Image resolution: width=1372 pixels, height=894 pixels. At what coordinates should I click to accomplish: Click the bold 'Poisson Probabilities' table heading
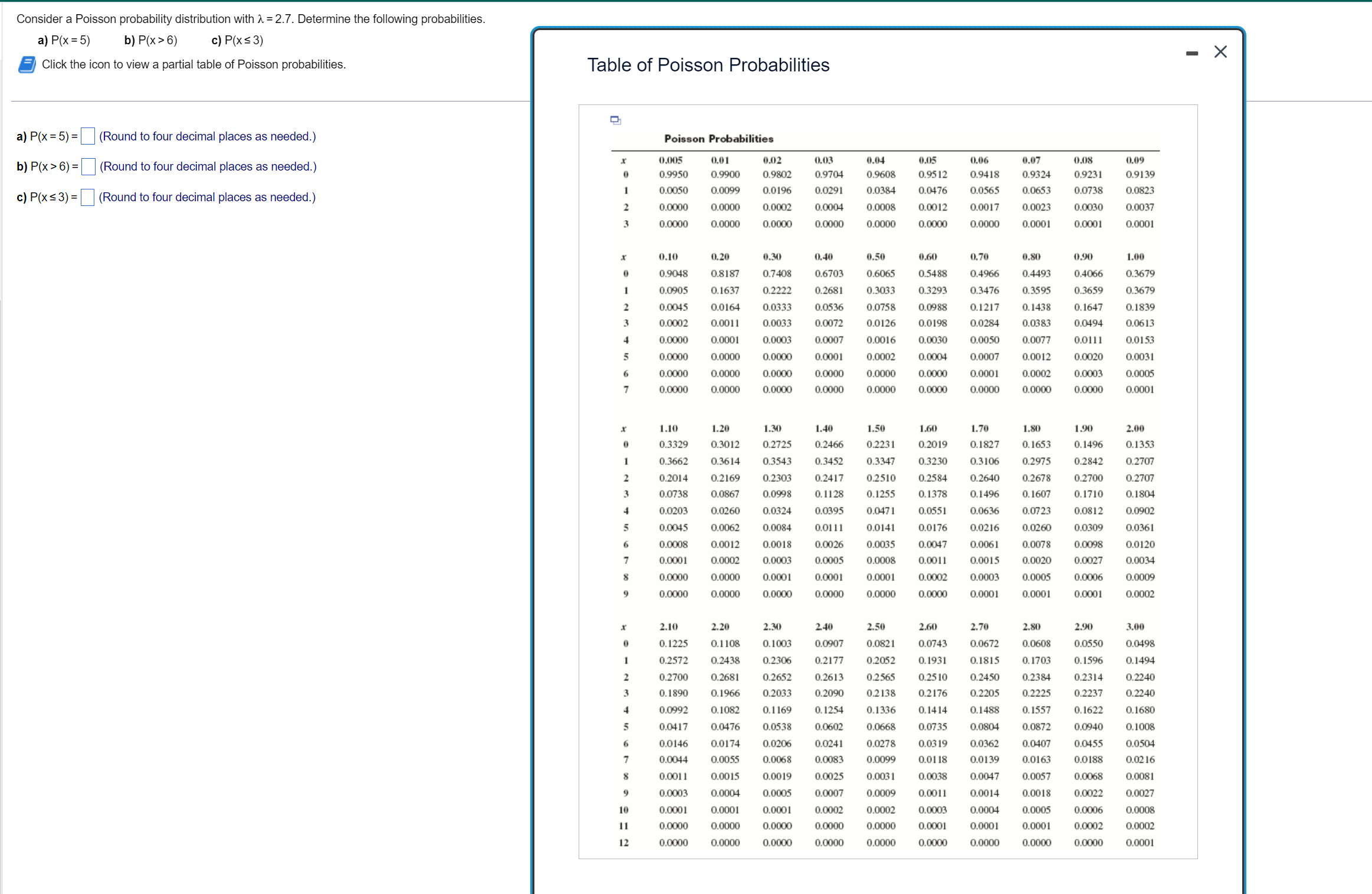click(718, 139)
